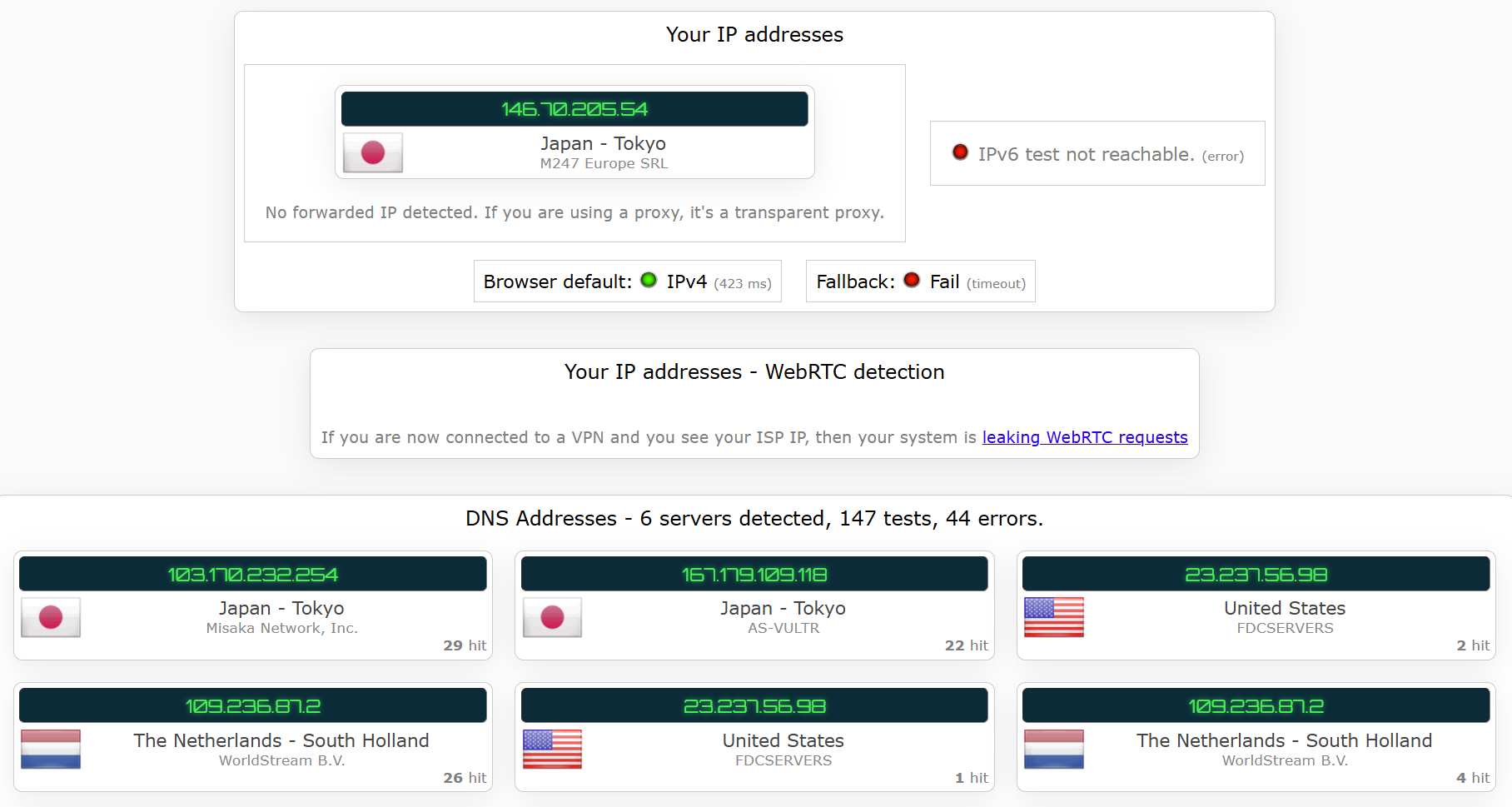This screenshot has height=807, width=1512.
Task: Select DNS server address 167.179.109.118
Action: (x=754, y=575)
